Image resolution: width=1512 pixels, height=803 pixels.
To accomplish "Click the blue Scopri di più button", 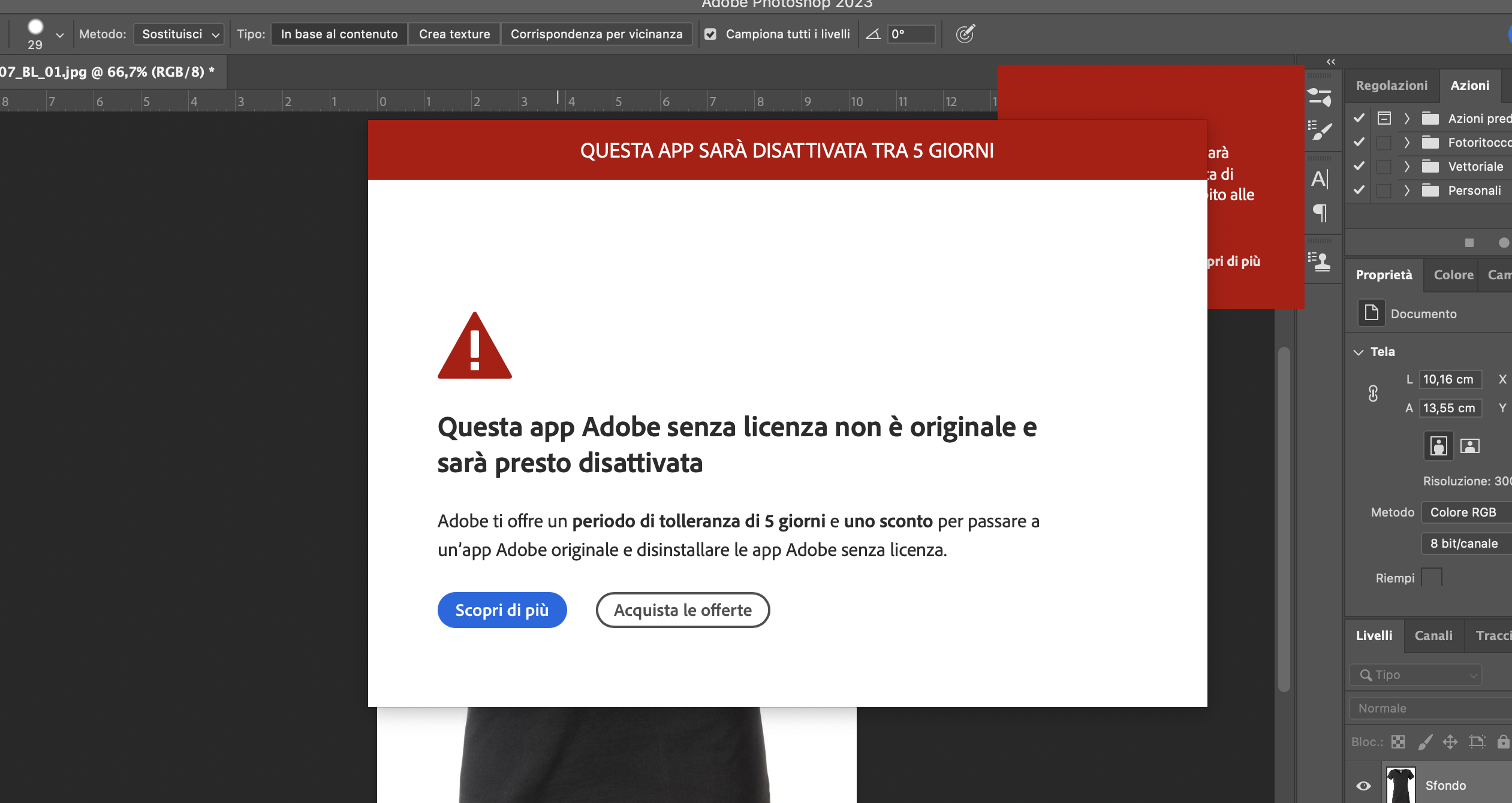I will [x=502, y=610].
